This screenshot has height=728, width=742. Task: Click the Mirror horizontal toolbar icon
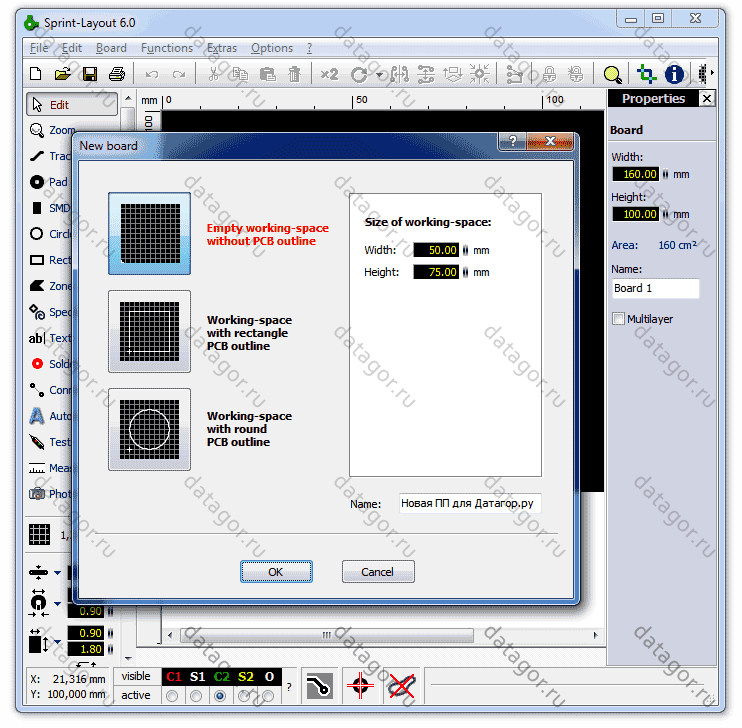tap(400, 74)
